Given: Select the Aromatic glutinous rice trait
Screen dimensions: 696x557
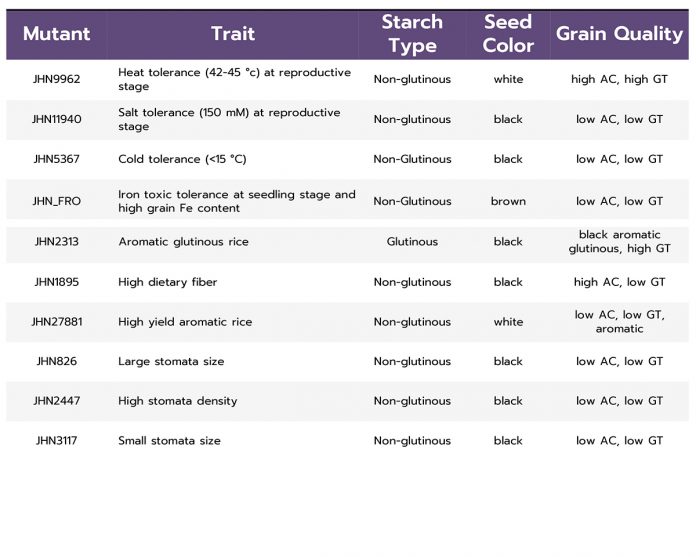Looking at the screenshot, I should pos(183,242).
